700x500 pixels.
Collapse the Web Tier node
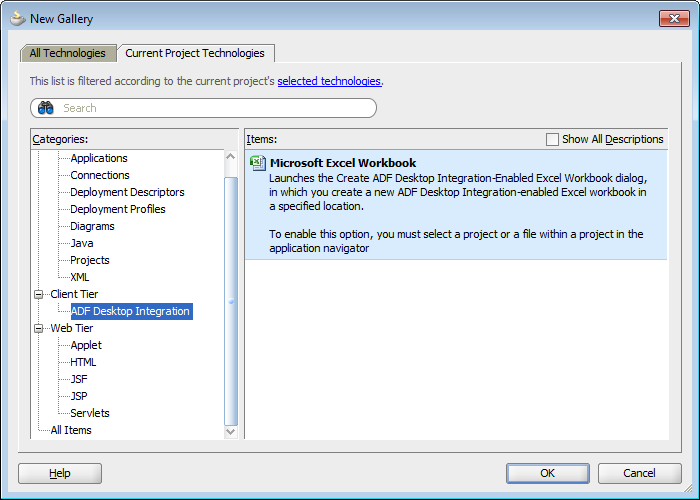pos(39,329)
